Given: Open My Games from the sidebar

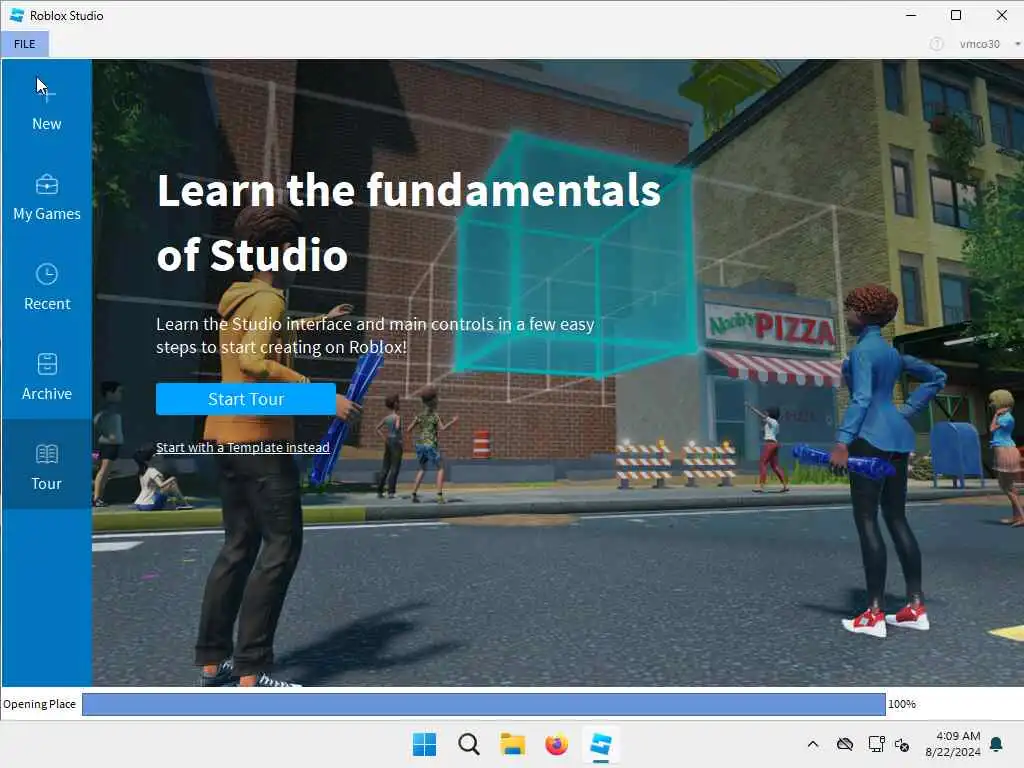Looking at the screenshot, I should click(46, 197).
